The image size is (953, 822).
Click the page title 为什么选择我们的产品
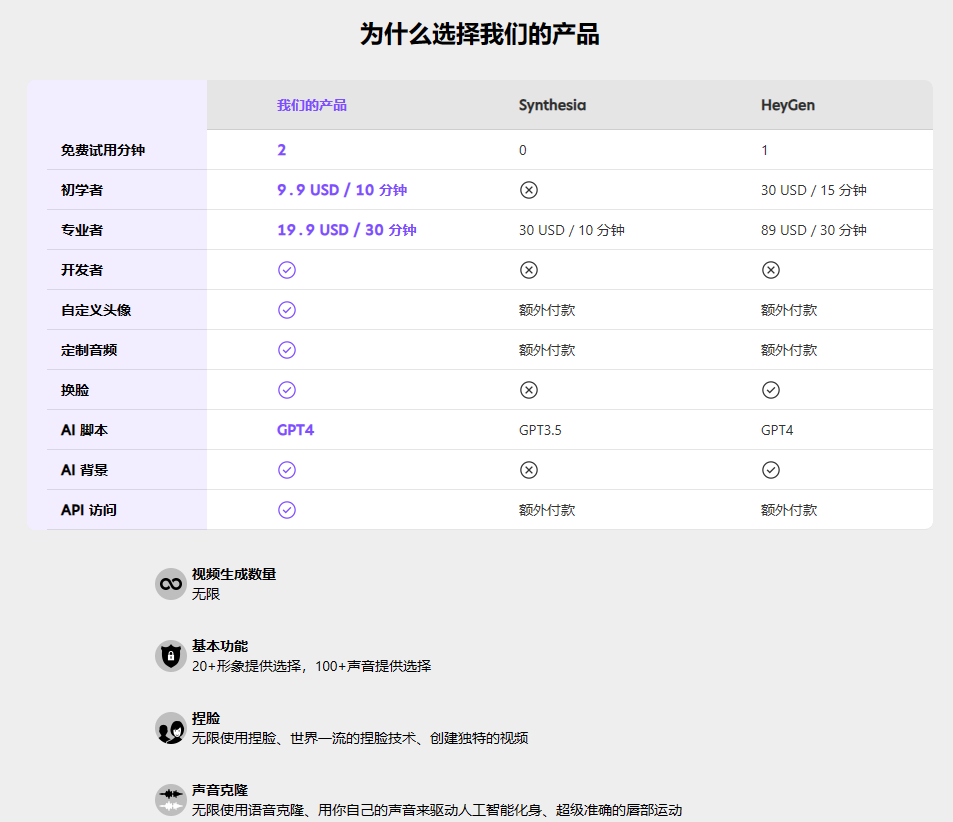tap(480, 33)
